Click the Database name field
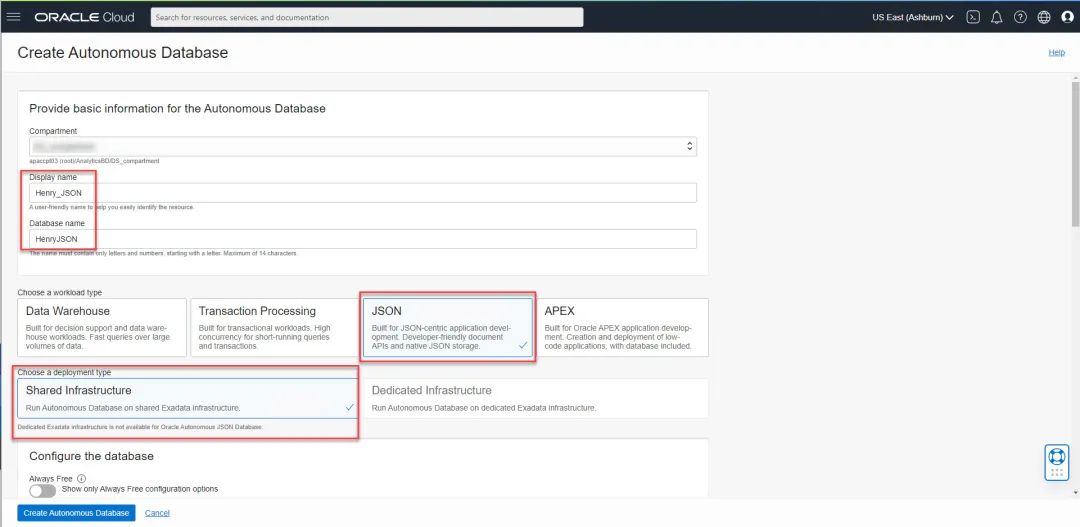 363,239
